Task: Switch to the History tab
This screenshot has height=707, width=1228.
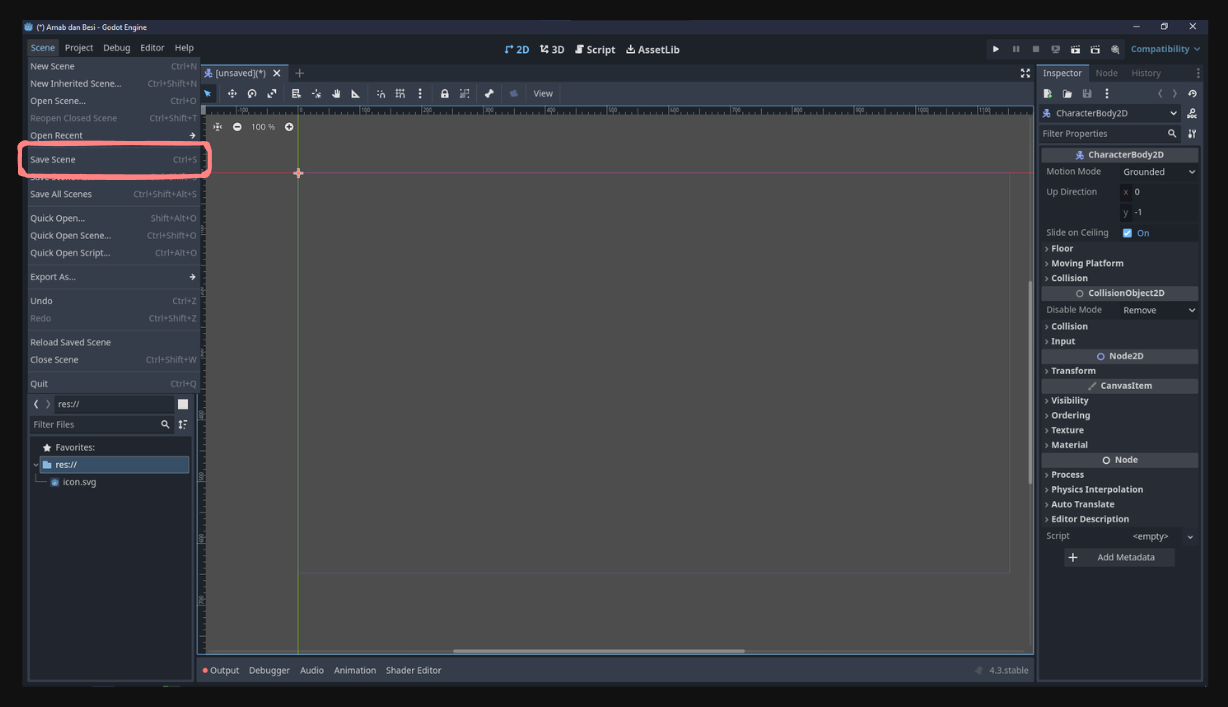Action: click(x=1146, y=73)
